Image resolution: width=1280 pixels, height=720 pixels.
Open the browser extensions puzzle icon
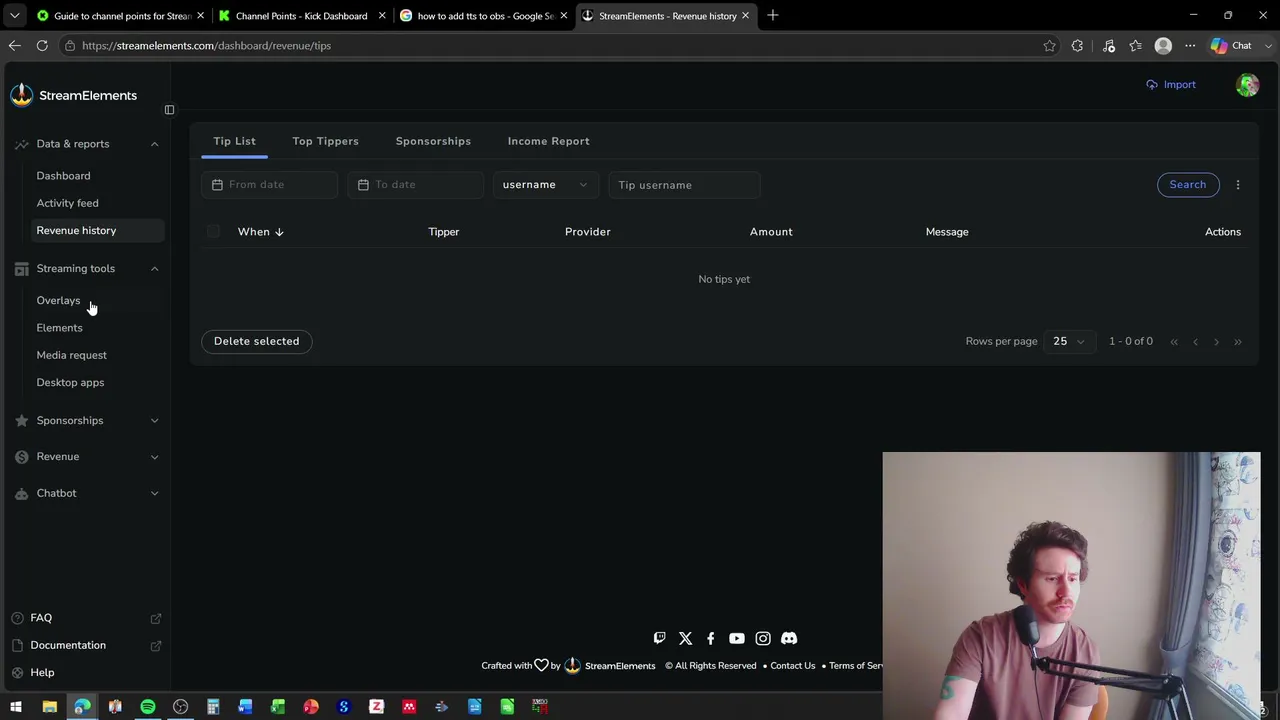tap(1077, 46)
